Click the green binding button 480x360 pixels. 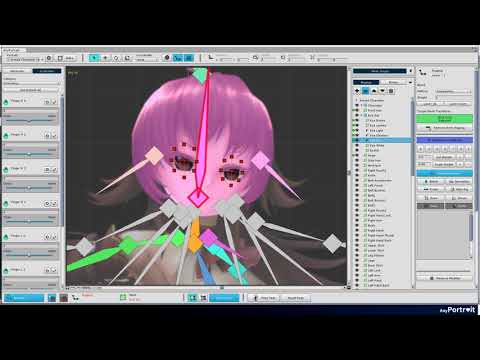444,119
